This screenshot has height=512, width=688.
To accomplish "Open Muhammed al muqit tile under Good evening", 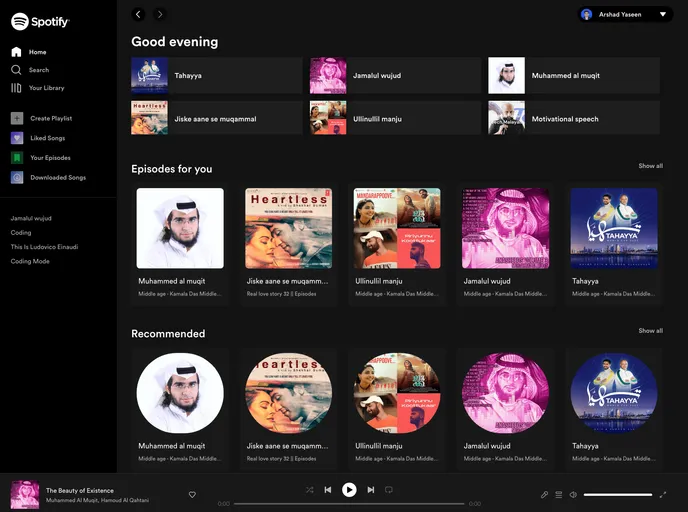I will pyautogui.click(x=574, y=75).
